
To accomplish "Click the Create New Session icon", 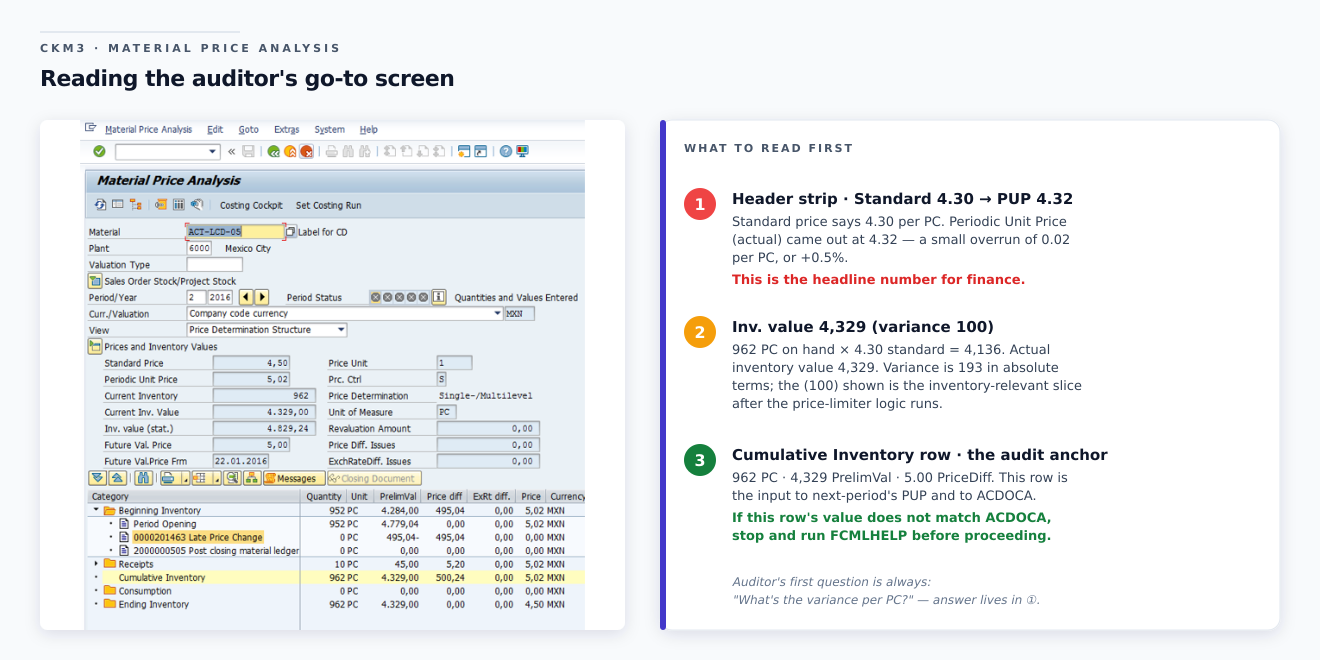I will click(x=464, y=151).
